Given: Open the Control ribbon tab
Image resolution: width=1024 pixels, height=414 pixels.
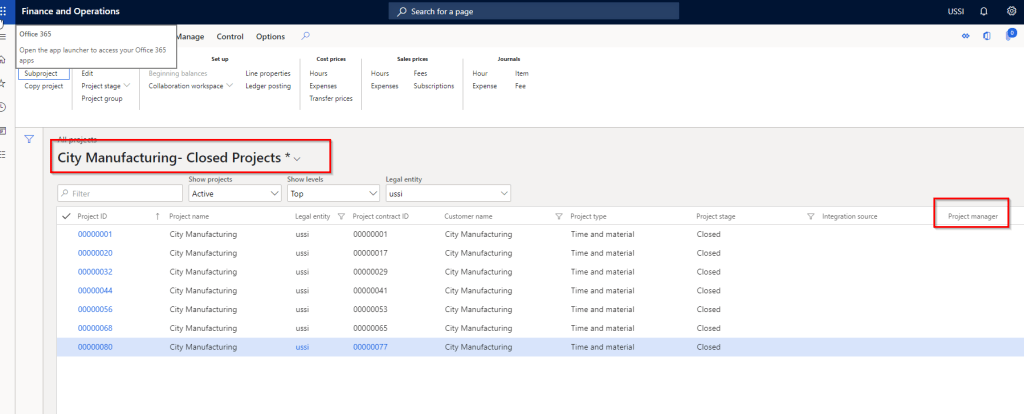Looking at the screenshot, I should click(x=230, y=37).
